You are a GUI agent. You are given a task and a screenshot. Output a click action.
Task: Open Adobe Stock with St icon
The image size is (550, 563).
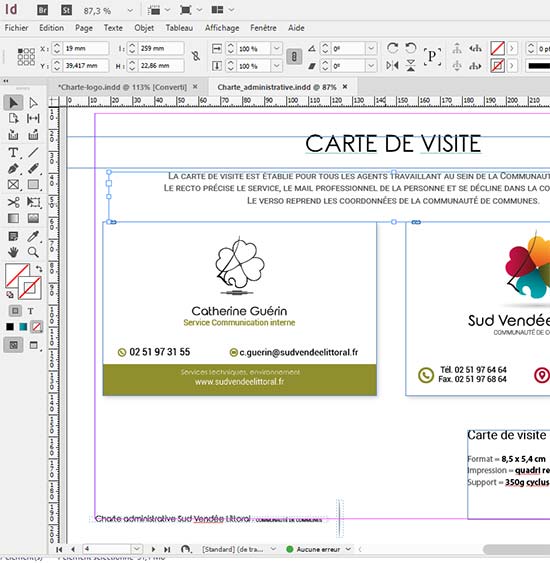tap(66, 10)
